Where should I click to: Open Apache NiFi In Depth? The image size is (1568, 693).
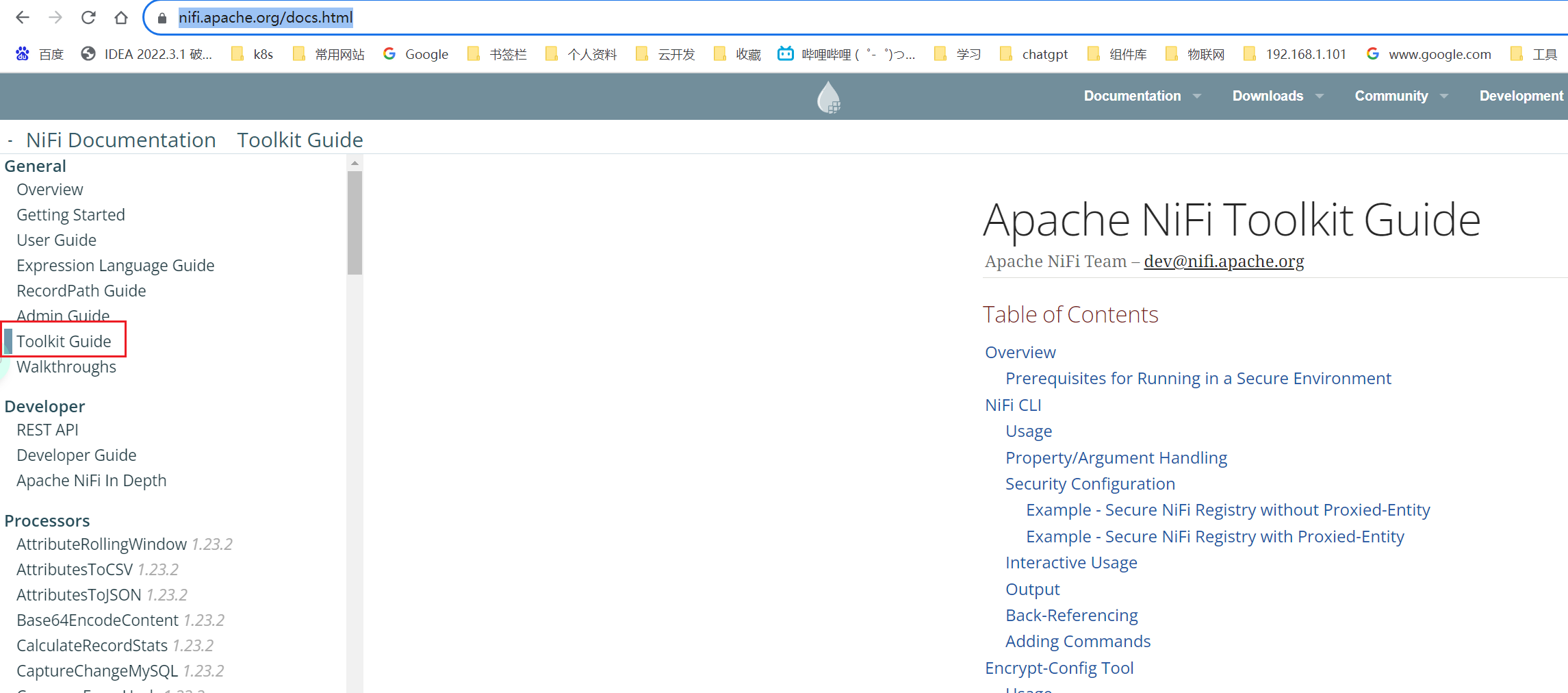[91, 481]
